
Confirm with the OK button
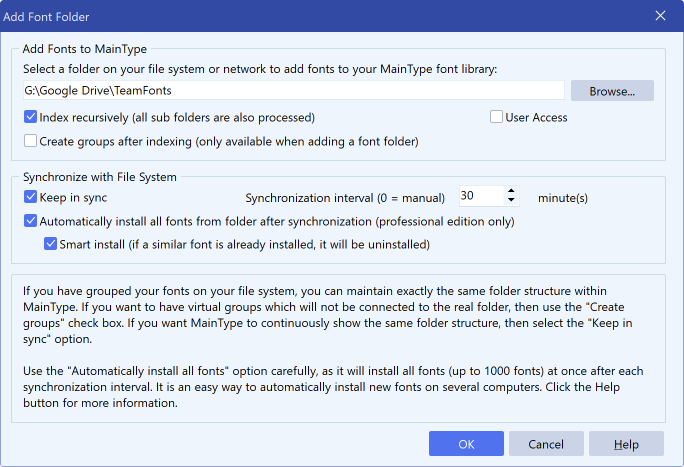(466, 444)
